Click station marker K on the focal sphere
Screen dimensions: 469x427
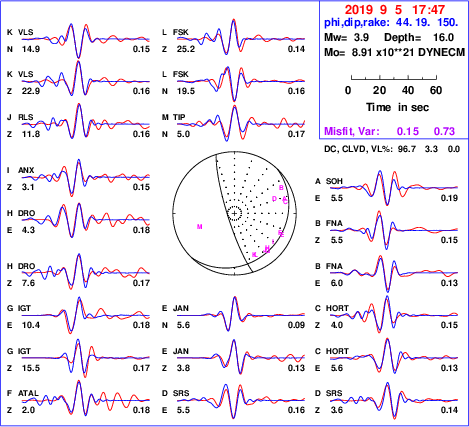pyautogui.click(x=254, y=254)
